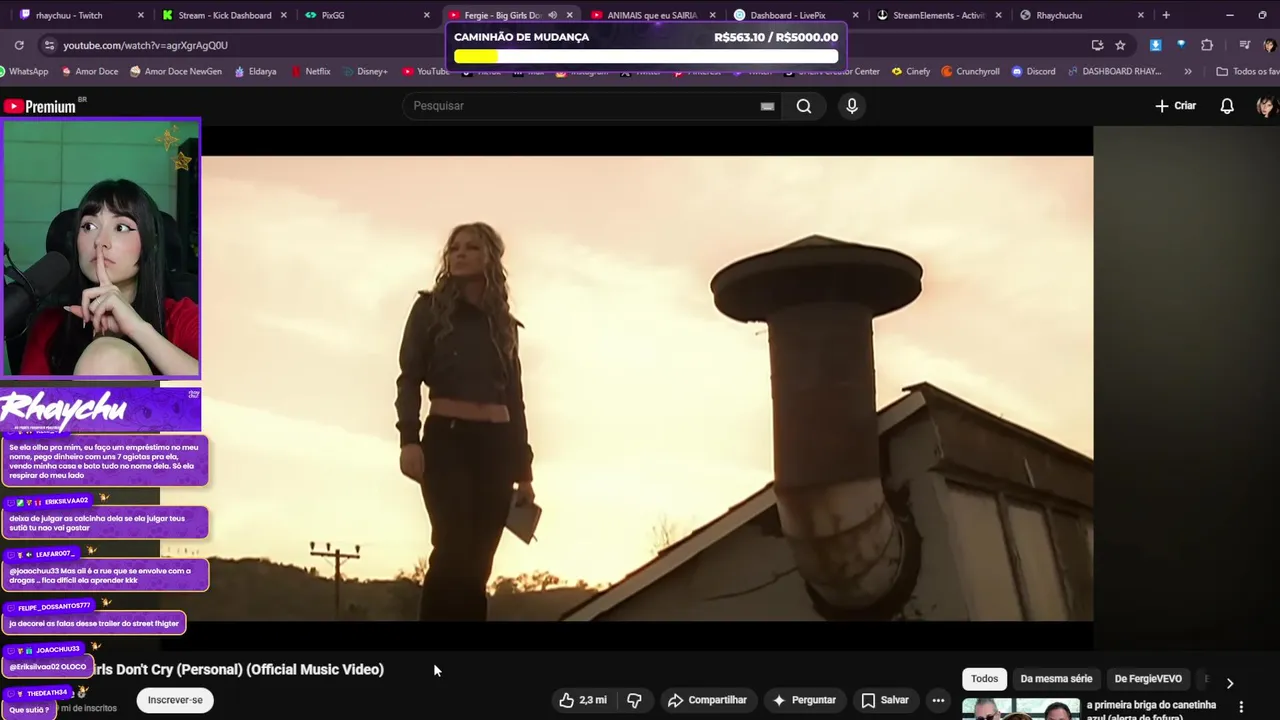Switch to PixGG tab
1280x720 pixels.
(x=367, y=15)
